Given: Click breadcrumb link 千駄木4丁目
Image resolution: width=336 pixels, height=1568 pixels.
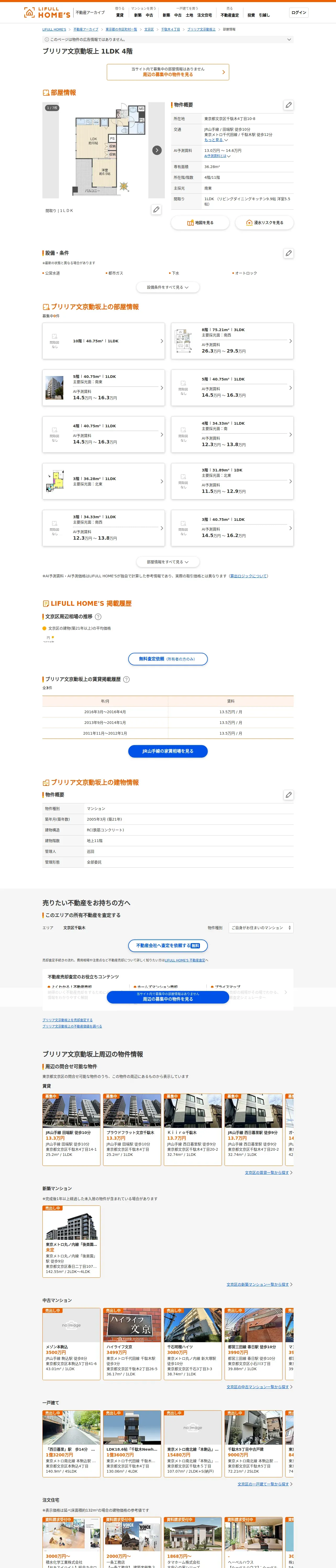Looking at the screenshot, I should point(170,29).
